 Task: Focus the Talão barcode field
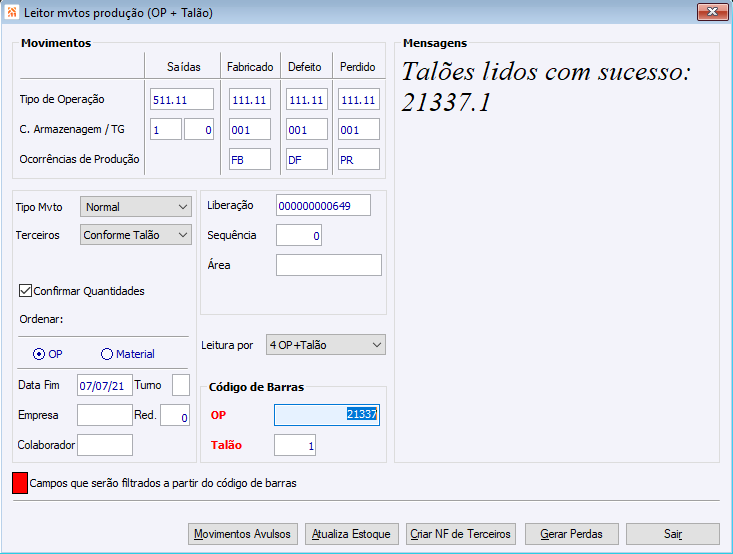coord(295,445)
